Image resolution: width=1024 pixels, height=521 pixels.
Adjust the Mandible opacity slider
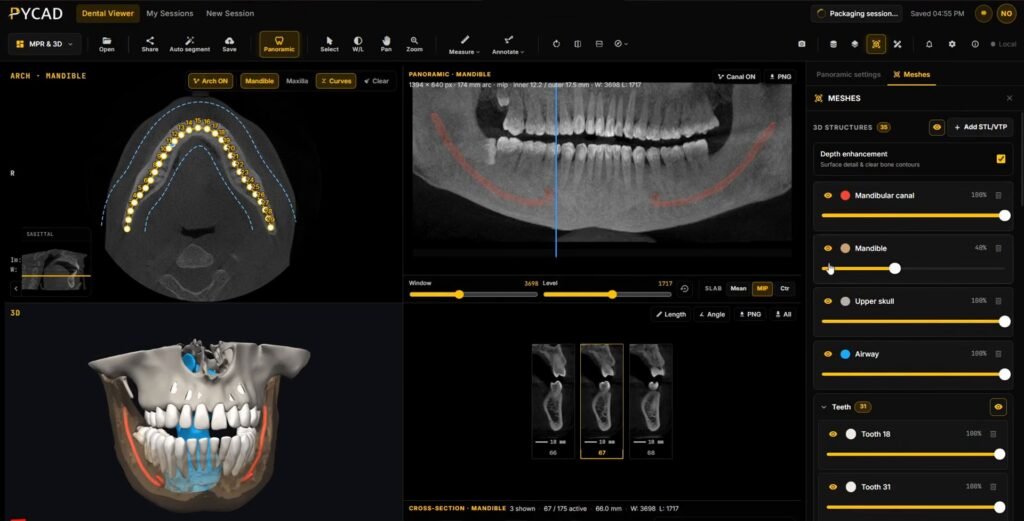tap(914, 268)
